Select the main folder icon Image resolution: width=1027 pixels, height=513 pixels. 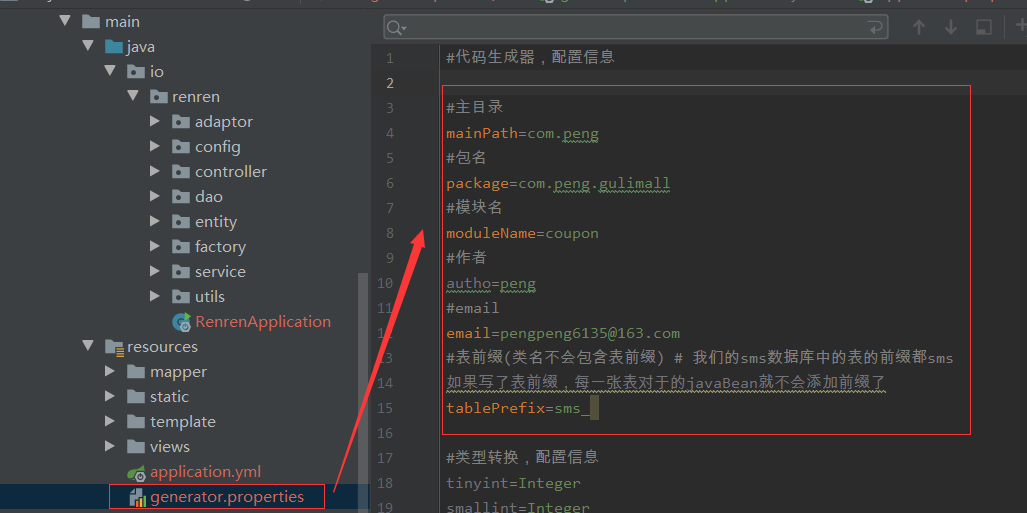(91, 22)
